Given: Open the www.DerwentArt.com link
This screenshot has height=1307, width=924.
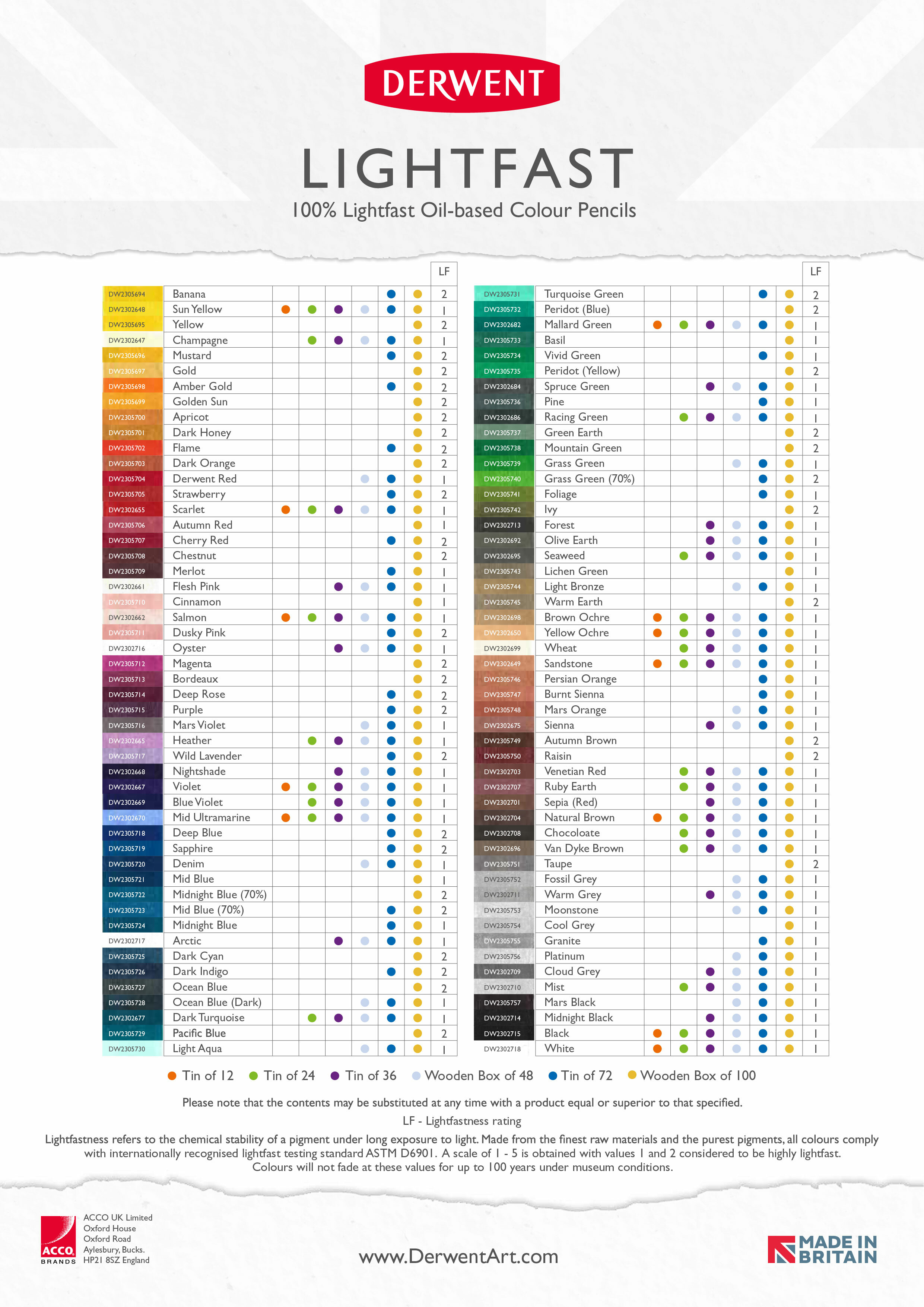Looking at the screenshot, I should coord(458,1256).
